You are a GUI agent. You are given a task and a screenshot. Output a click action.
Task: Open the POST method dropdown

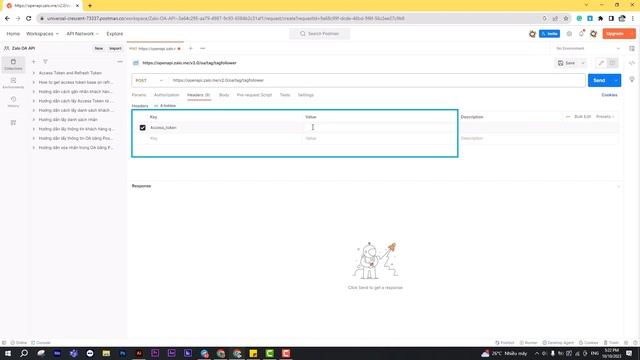149,80
